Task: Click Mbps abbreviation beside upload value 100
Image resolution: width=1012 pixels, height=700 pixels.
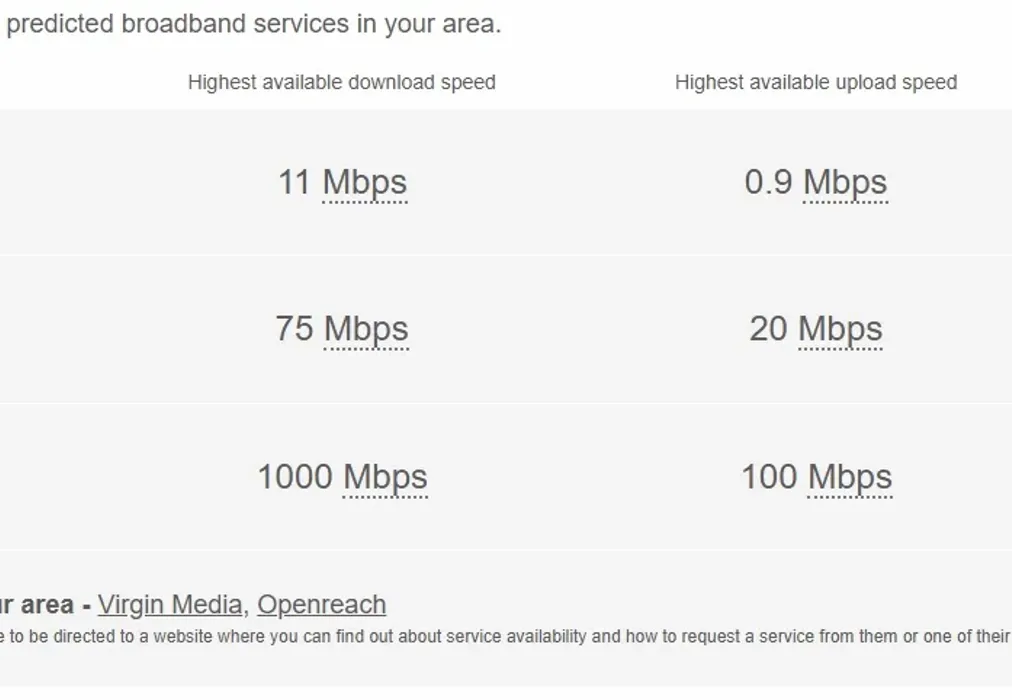Action: click(850, 478)
